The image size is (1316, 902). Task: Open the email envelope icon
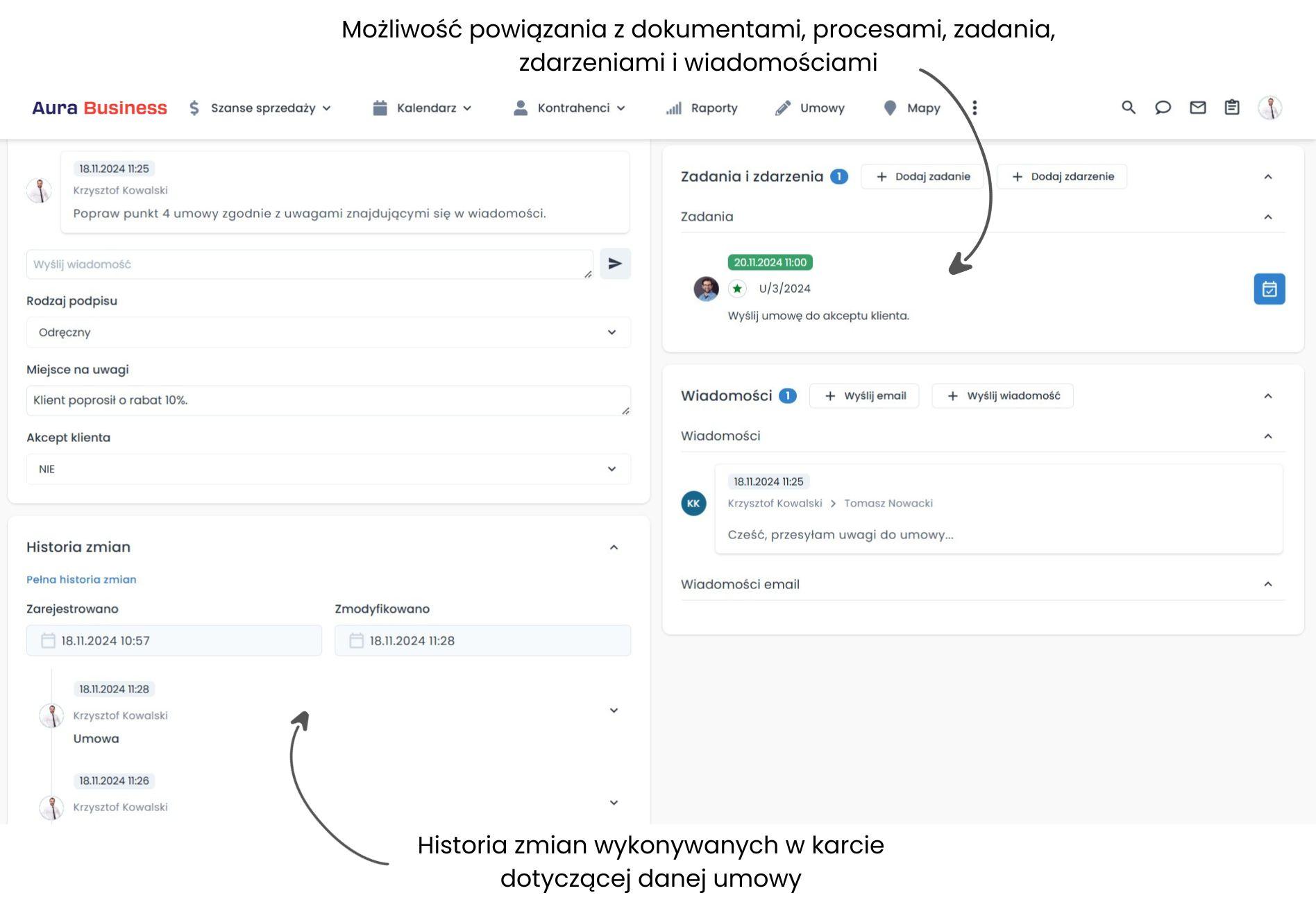click(1197, 108)
